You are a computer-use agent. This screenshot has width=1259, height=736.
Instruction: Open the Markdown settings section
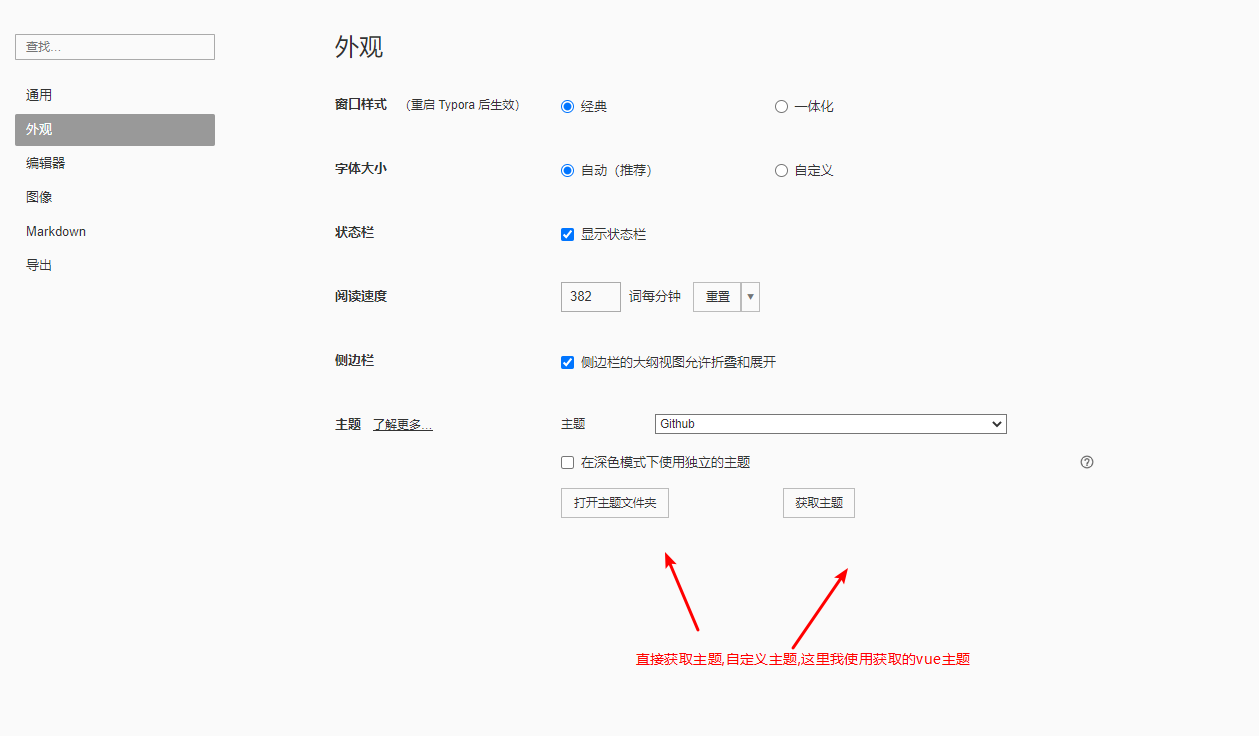pyautogui.click(x=56, y=231)
